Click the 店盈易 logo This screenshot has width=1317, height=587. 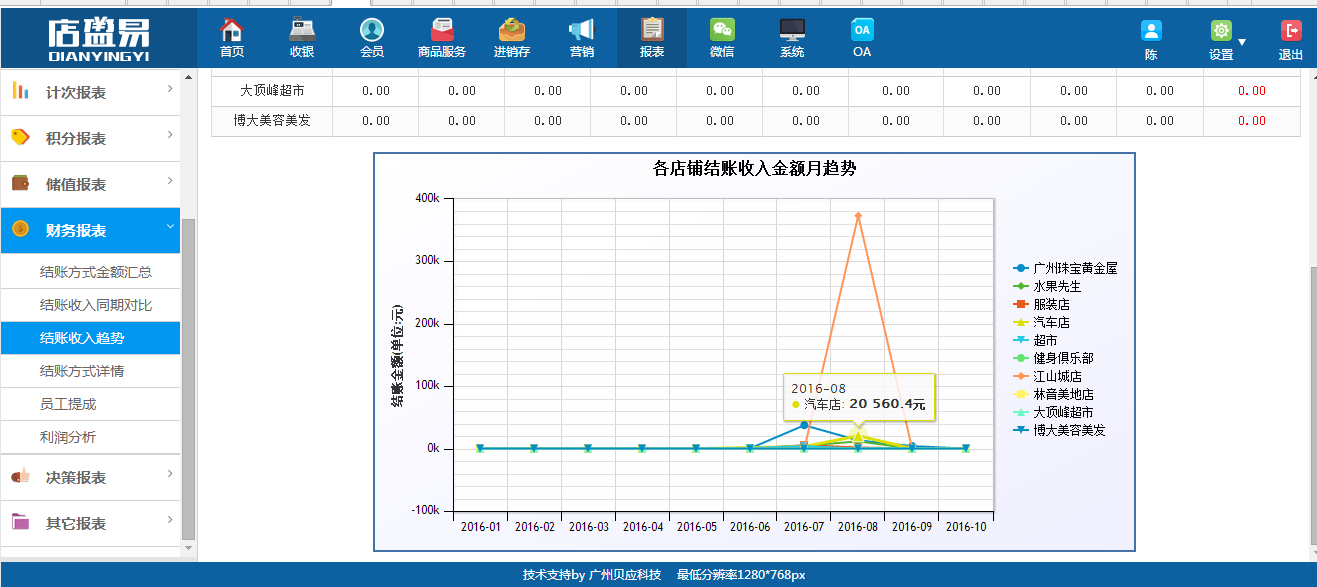(x=98, y=40)
